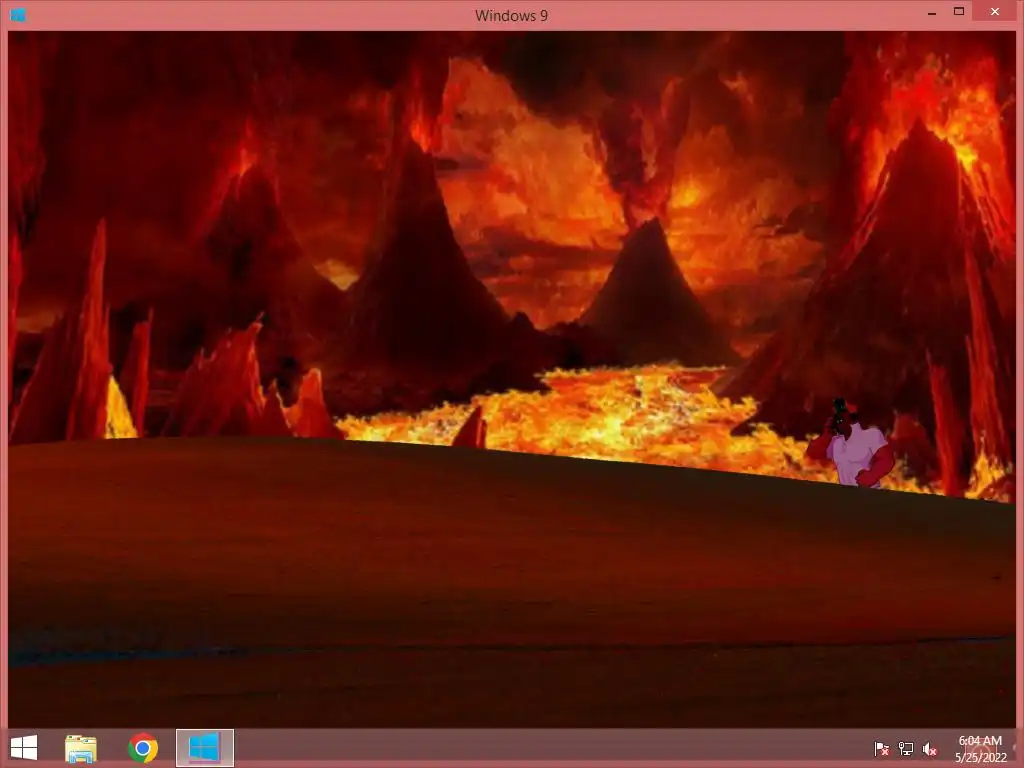Click the Windows logo in title bar
The width and height of the screenshot is (1024, 768).
[x=18, y=14]
